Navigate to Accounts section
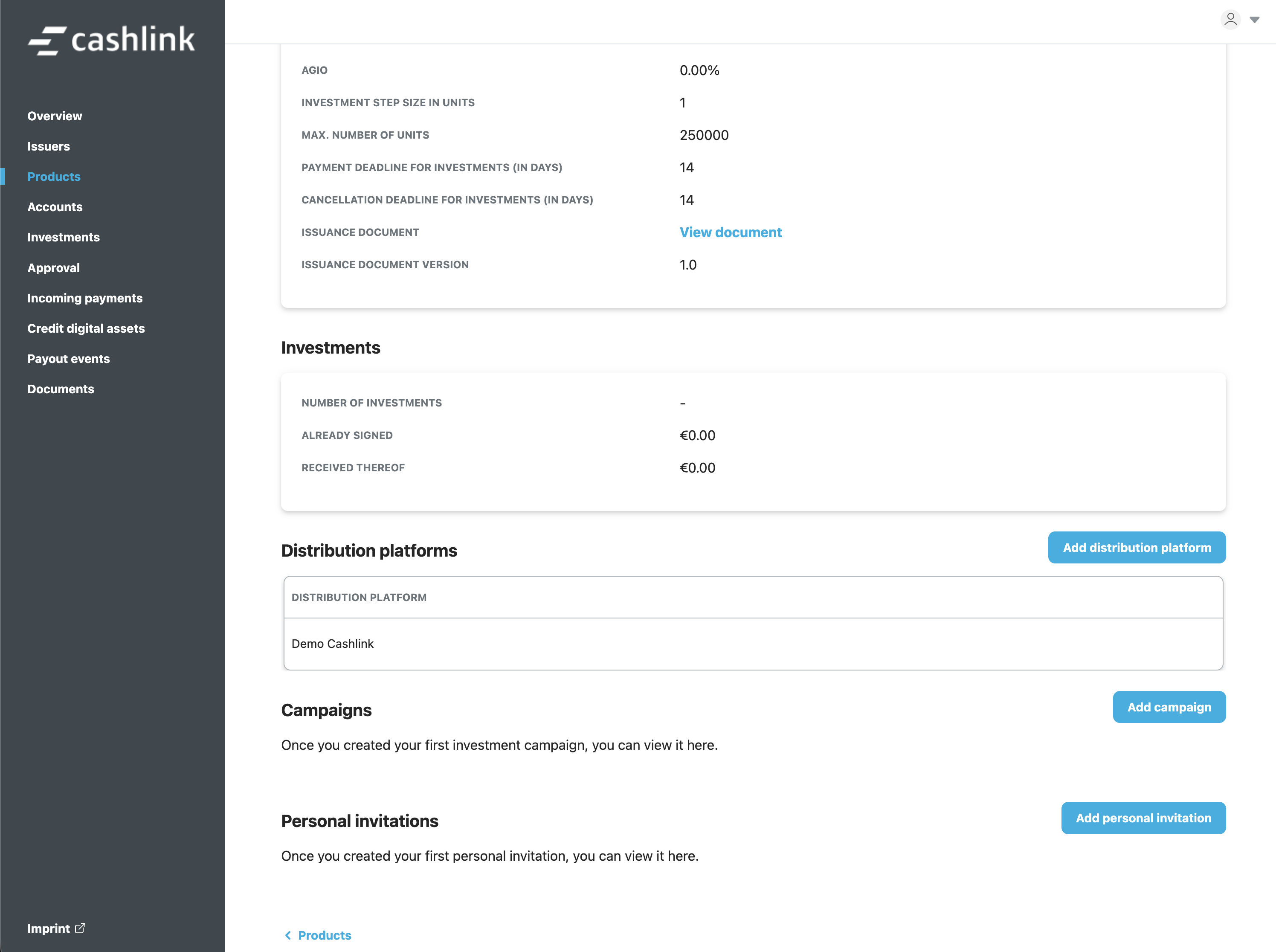Screen dimensions: 1276x952 pos(55,207)
